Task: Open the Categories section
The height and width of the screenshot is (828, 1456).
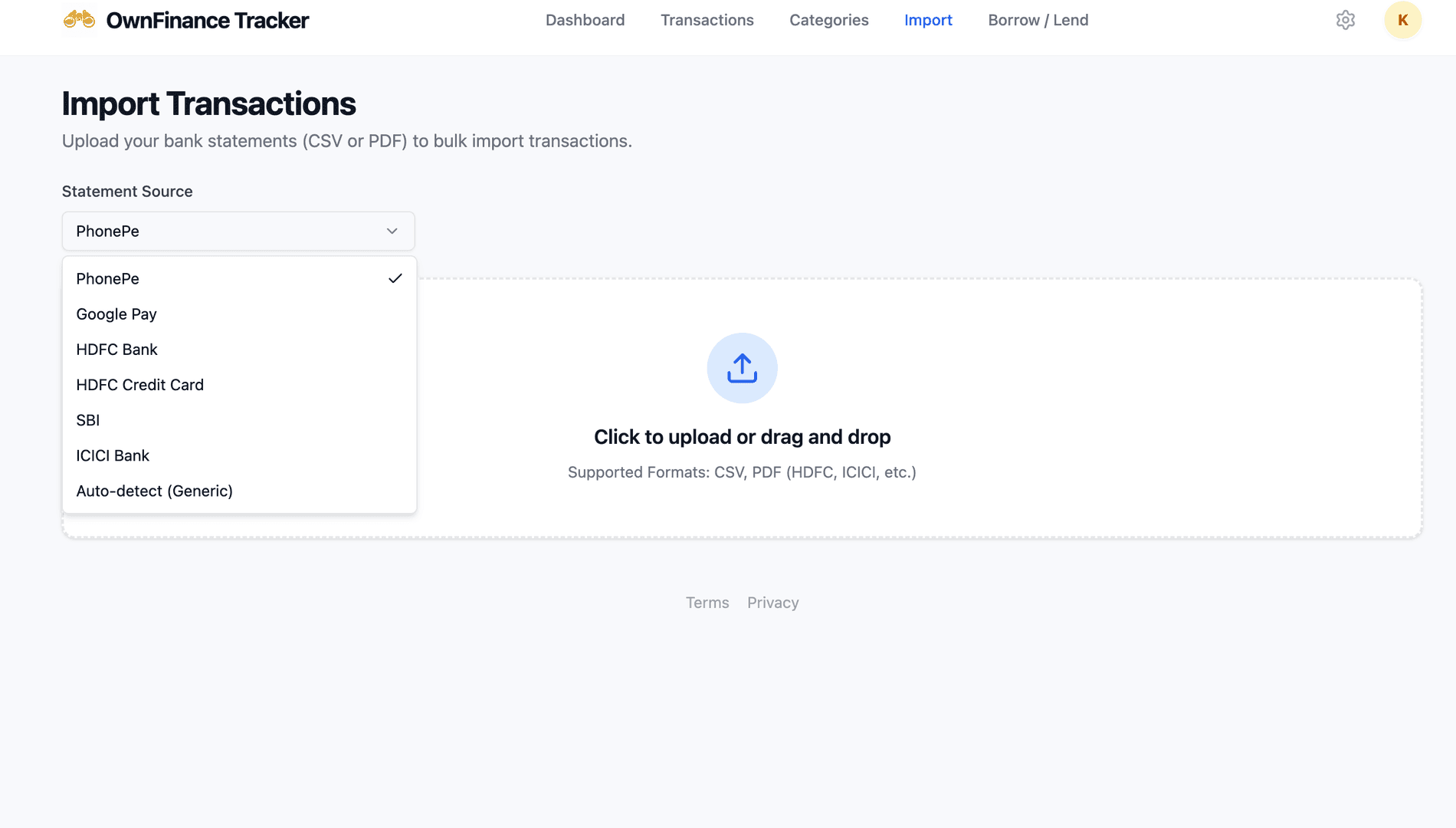Action: (x=828, y=20)
